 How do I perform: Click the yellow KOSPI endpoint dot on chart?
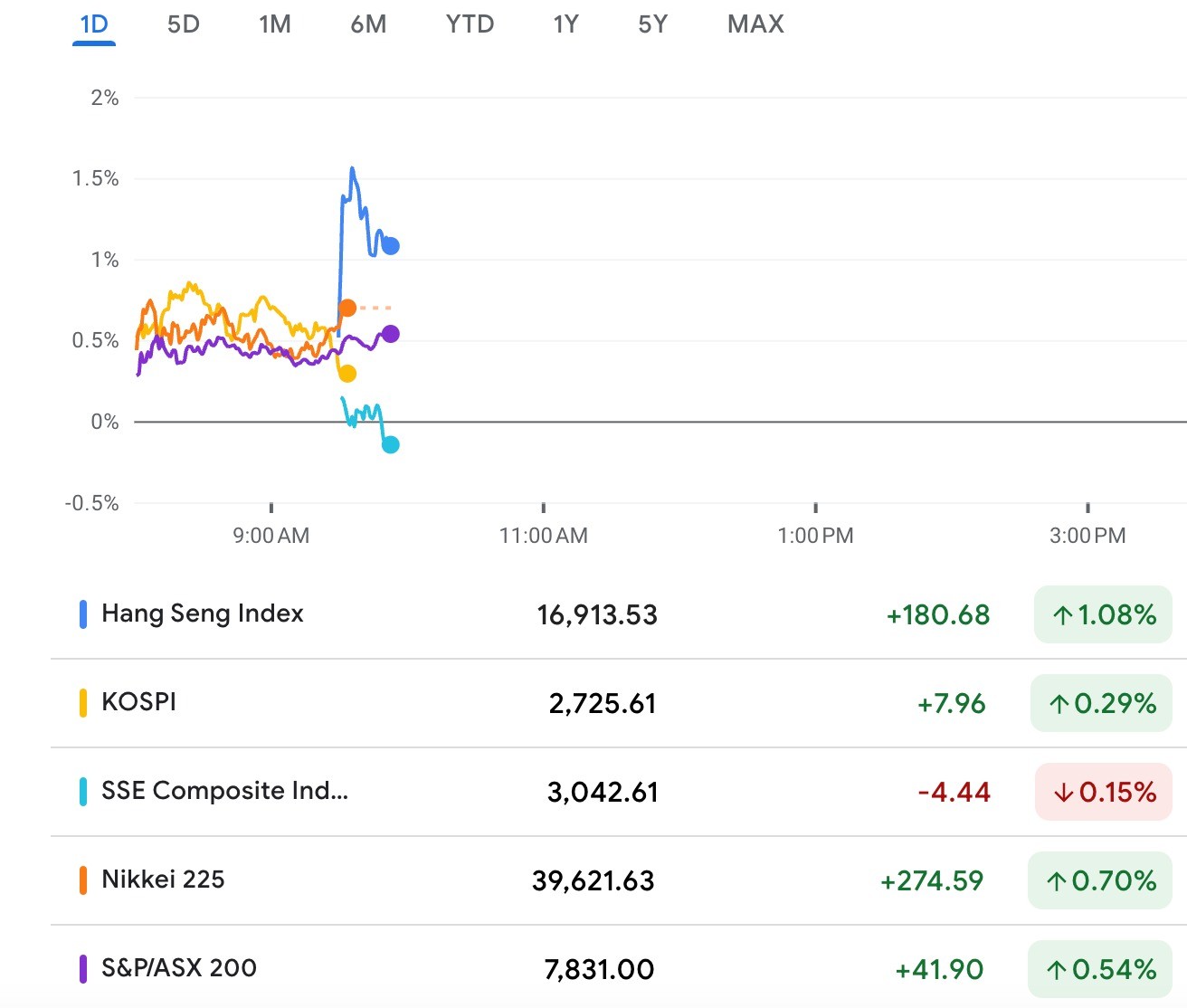(x=347, y=373)
